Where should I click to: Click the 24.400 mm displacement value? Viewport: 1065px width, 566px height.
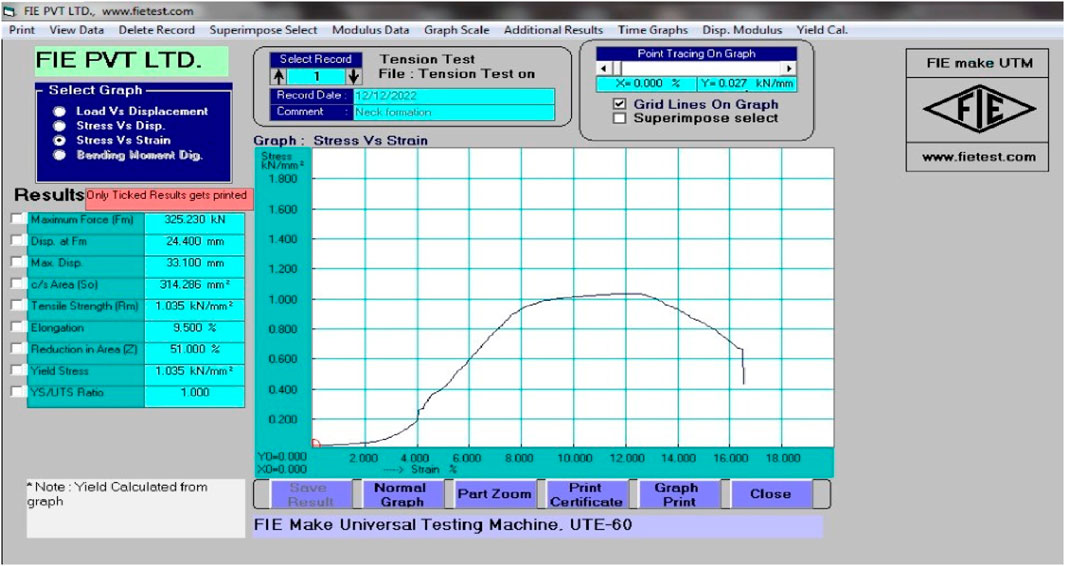195,242
